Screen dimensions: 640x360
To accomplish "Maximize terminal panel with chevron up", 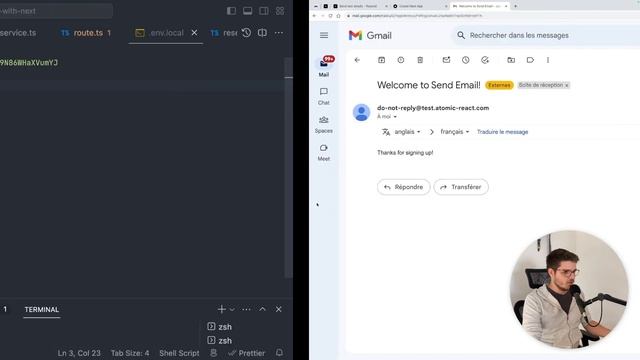I will (262, 309).
